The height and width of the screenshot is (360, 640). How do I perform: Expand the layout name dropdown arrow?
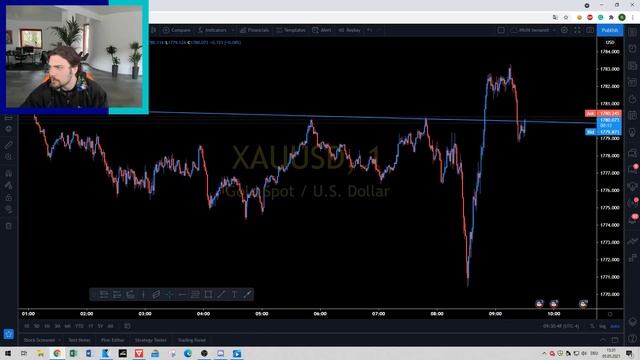pos(554,30)
